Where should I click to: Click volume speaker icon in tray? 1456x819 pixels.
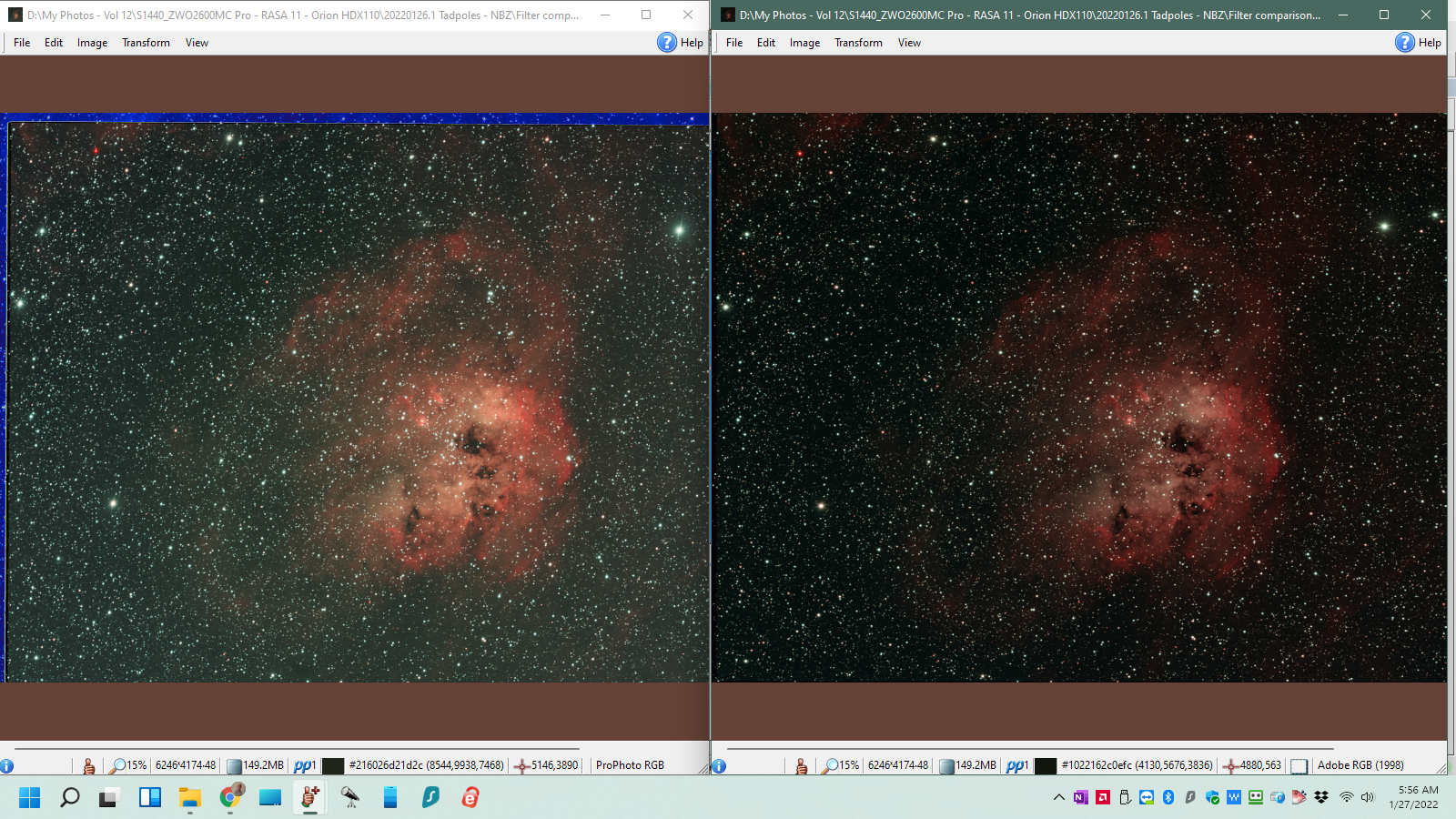[1367, 797]
